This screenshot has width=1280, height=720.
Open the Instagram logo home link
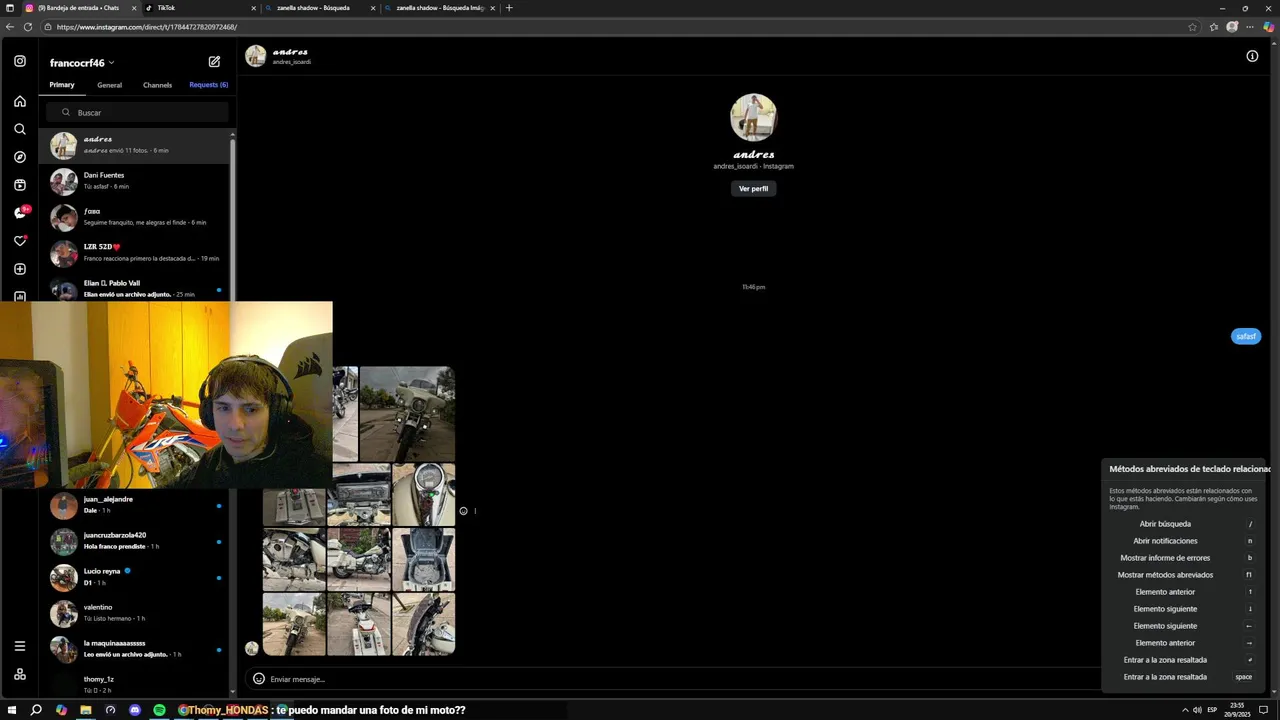coord(19,61)
